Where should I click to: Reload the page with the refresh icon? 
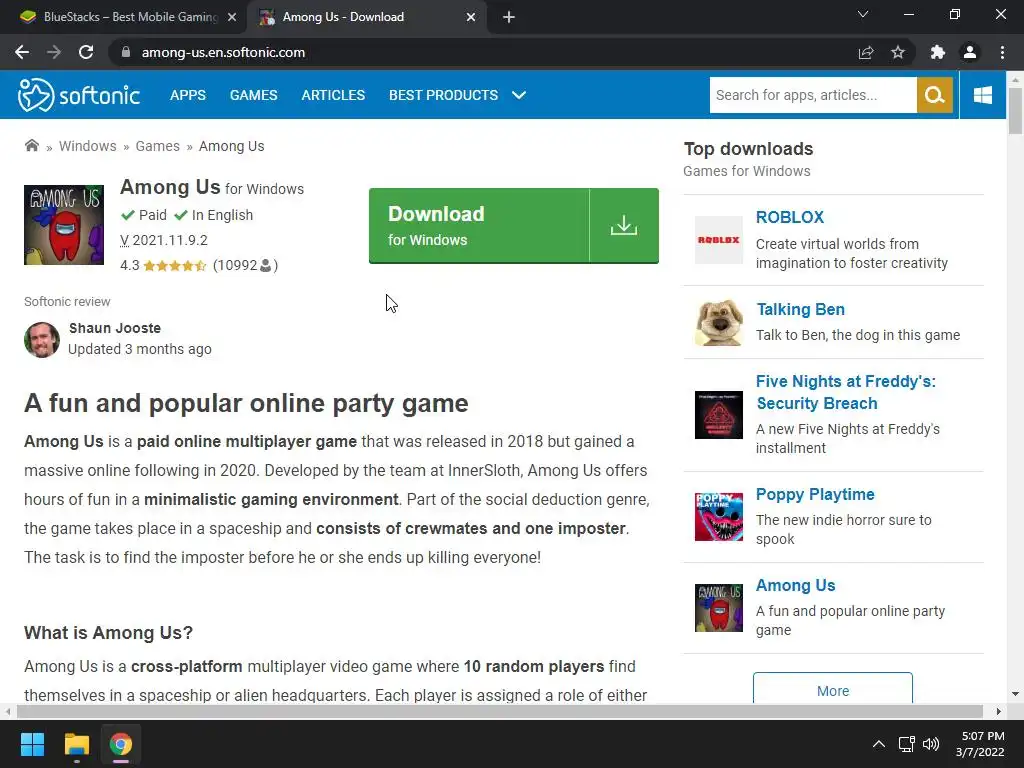pos(86,52)
